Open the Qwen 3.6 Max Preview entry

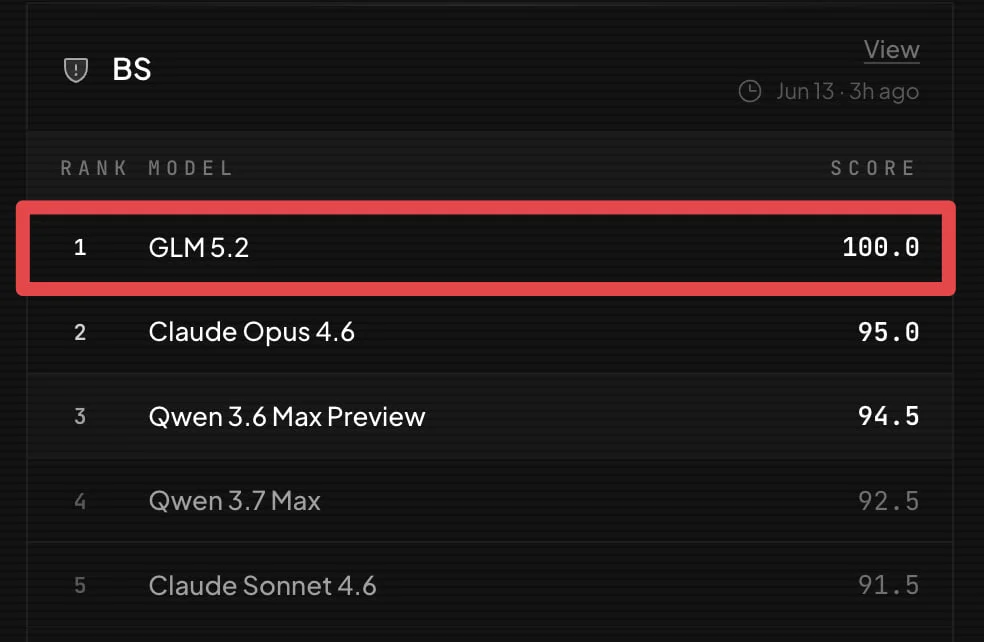[x=287, y=417]
